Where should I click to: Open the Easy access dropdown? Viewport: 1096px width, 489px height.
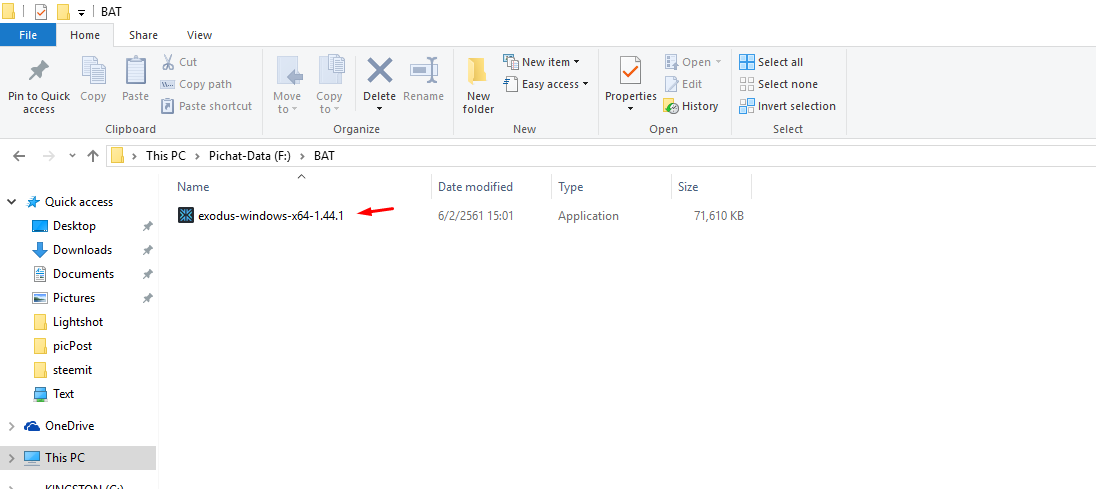point(585,84)
